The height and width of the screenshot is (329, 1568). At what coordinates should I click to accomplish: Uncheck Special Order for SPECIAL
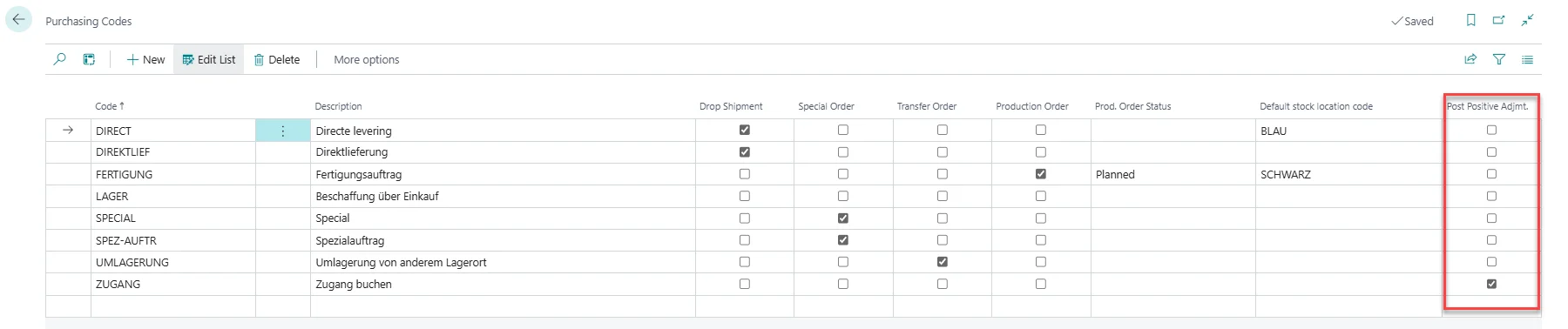coord(842,218)
